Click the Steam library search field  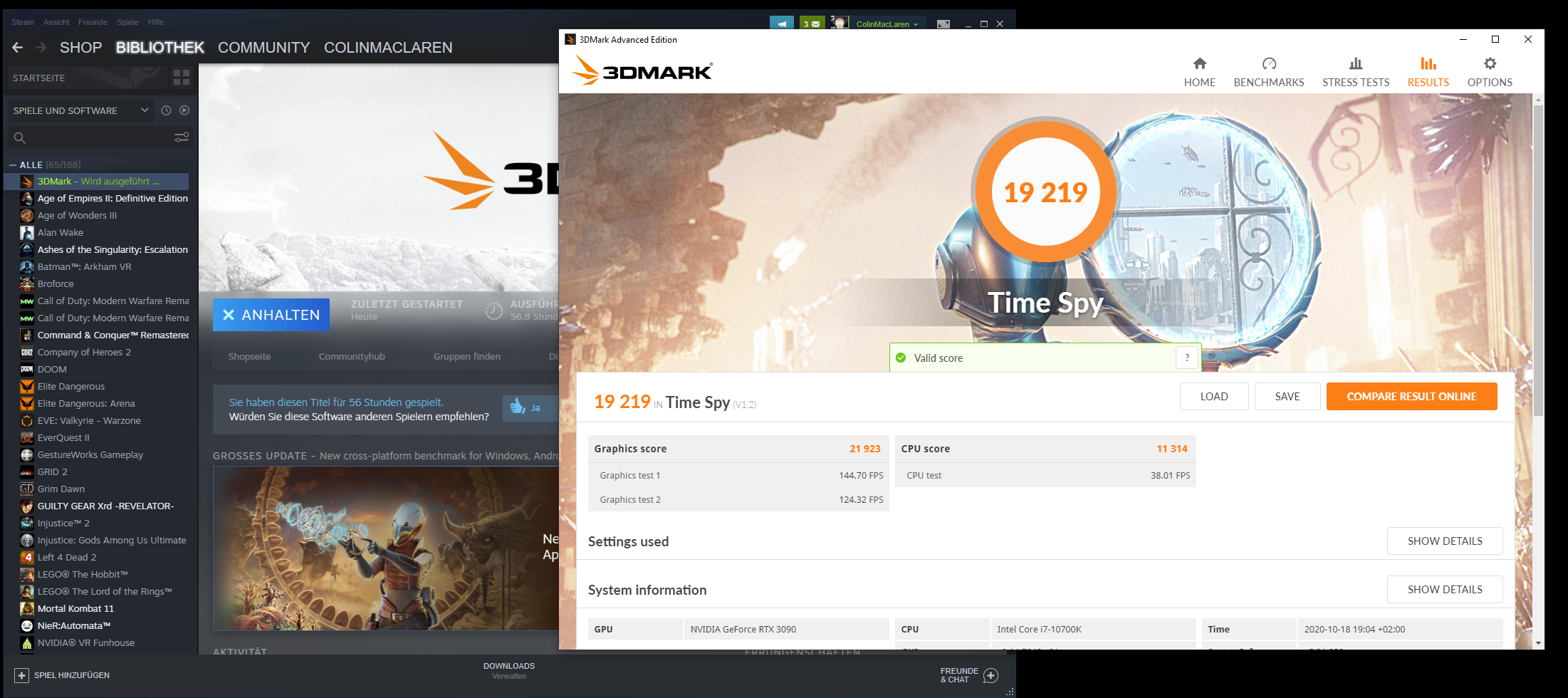100,138
